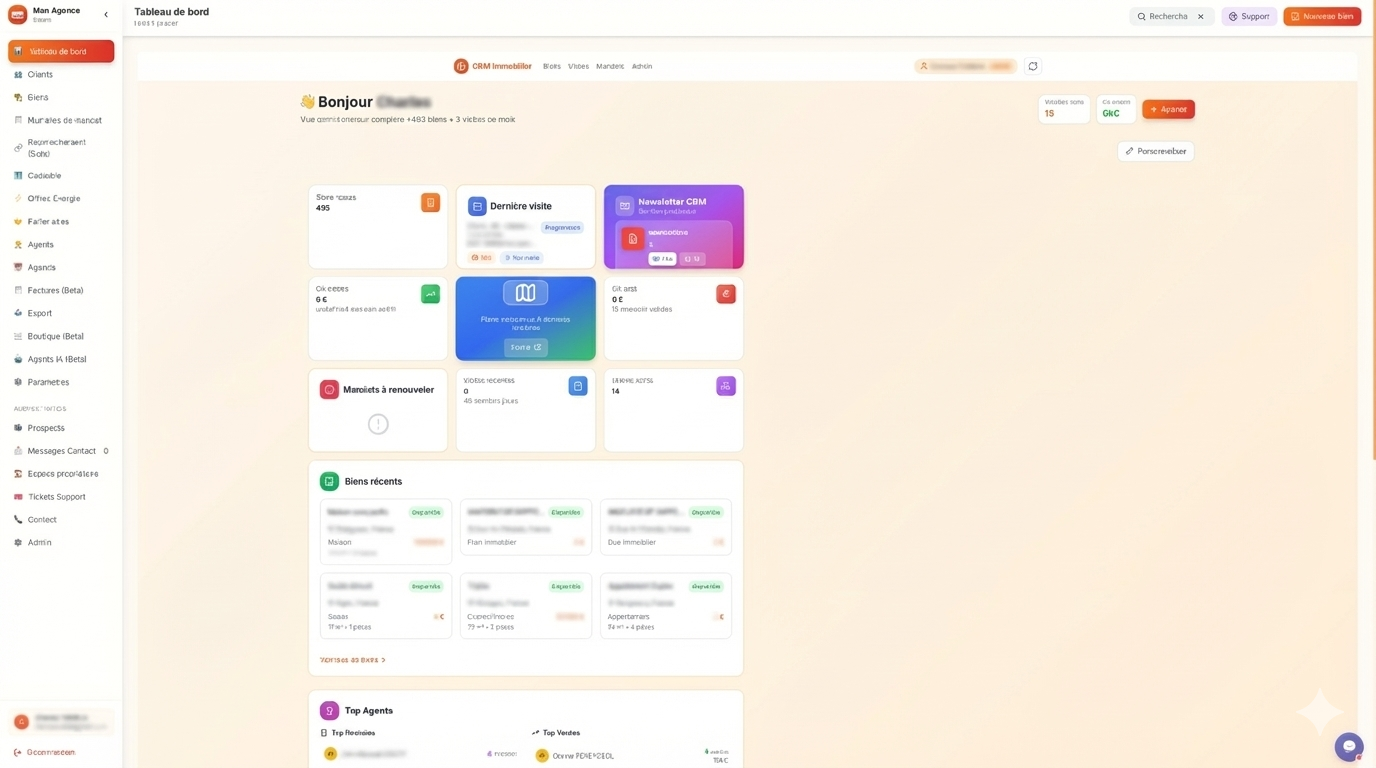This screenshot has width=1376, height=768.
Task: Click the Admin gear icon in sidebar
Action: click(x=18, y=543)
